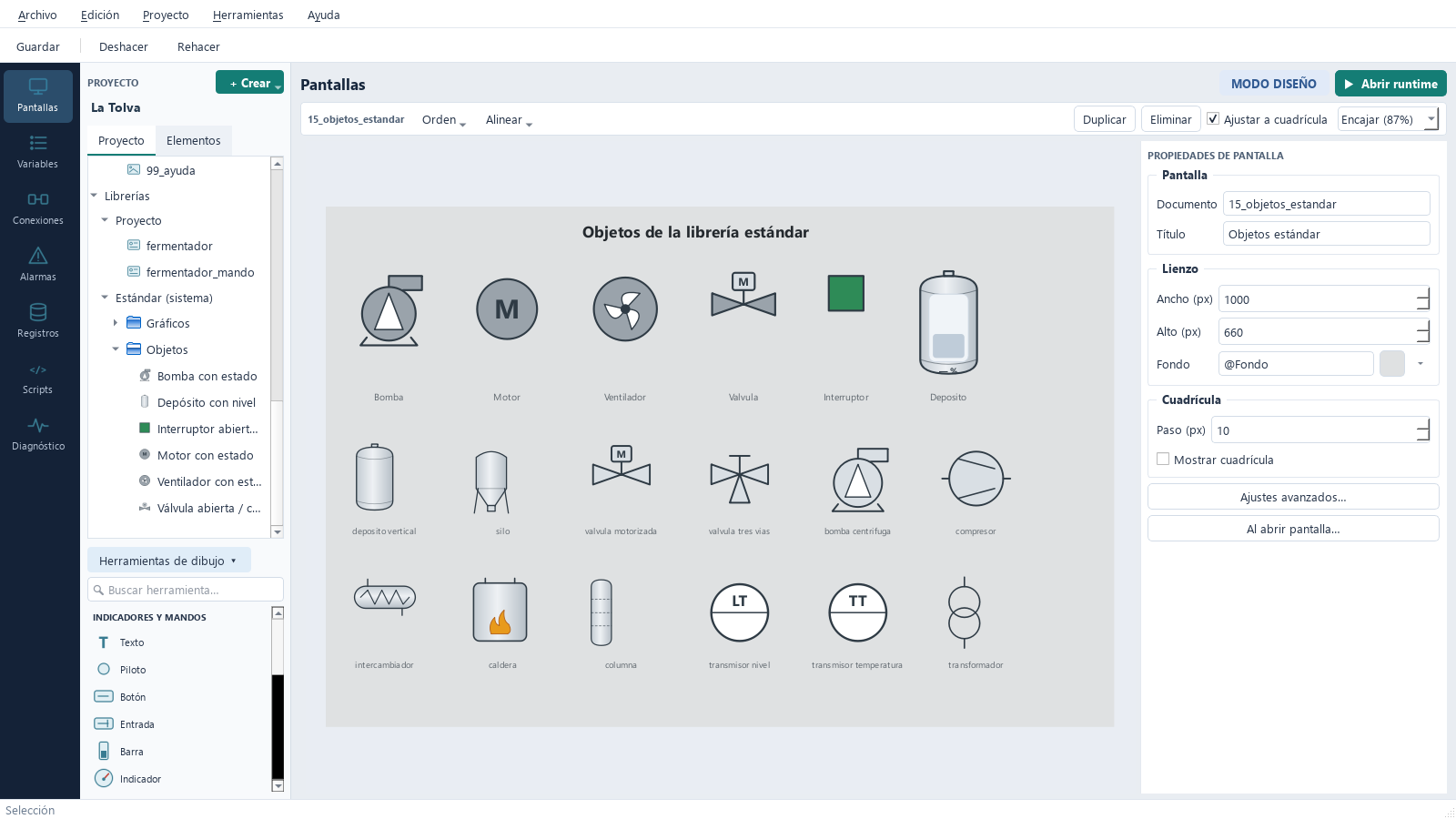Screen dimensions: 1456x819
Task: Select the transformador symbol on canvas
Action: click(x=965, y=612)
